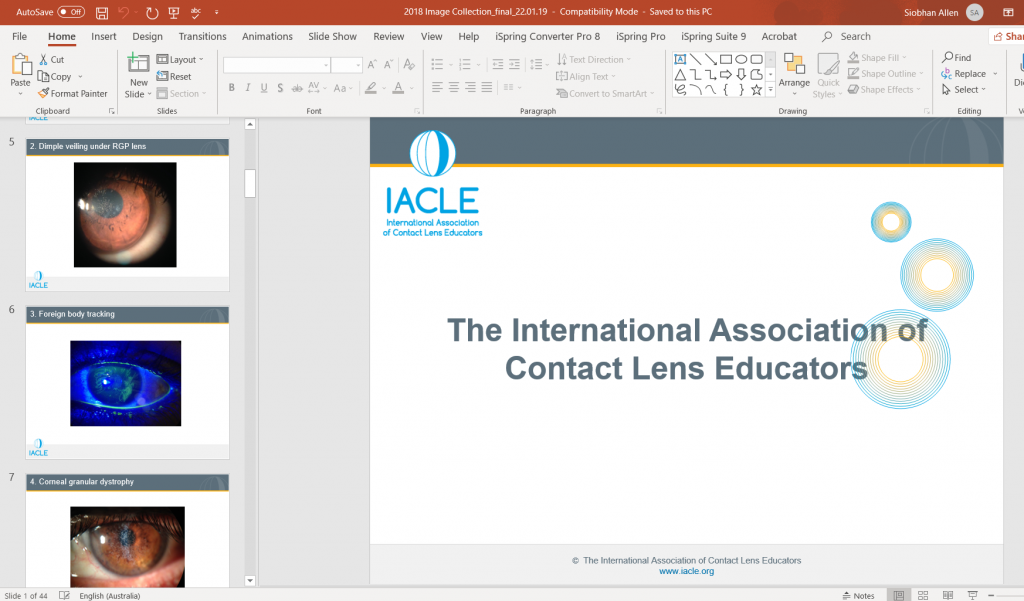Screen dimensions: 1024x601
Task: Select the star shape in gallery
Action: pos(756,89)
